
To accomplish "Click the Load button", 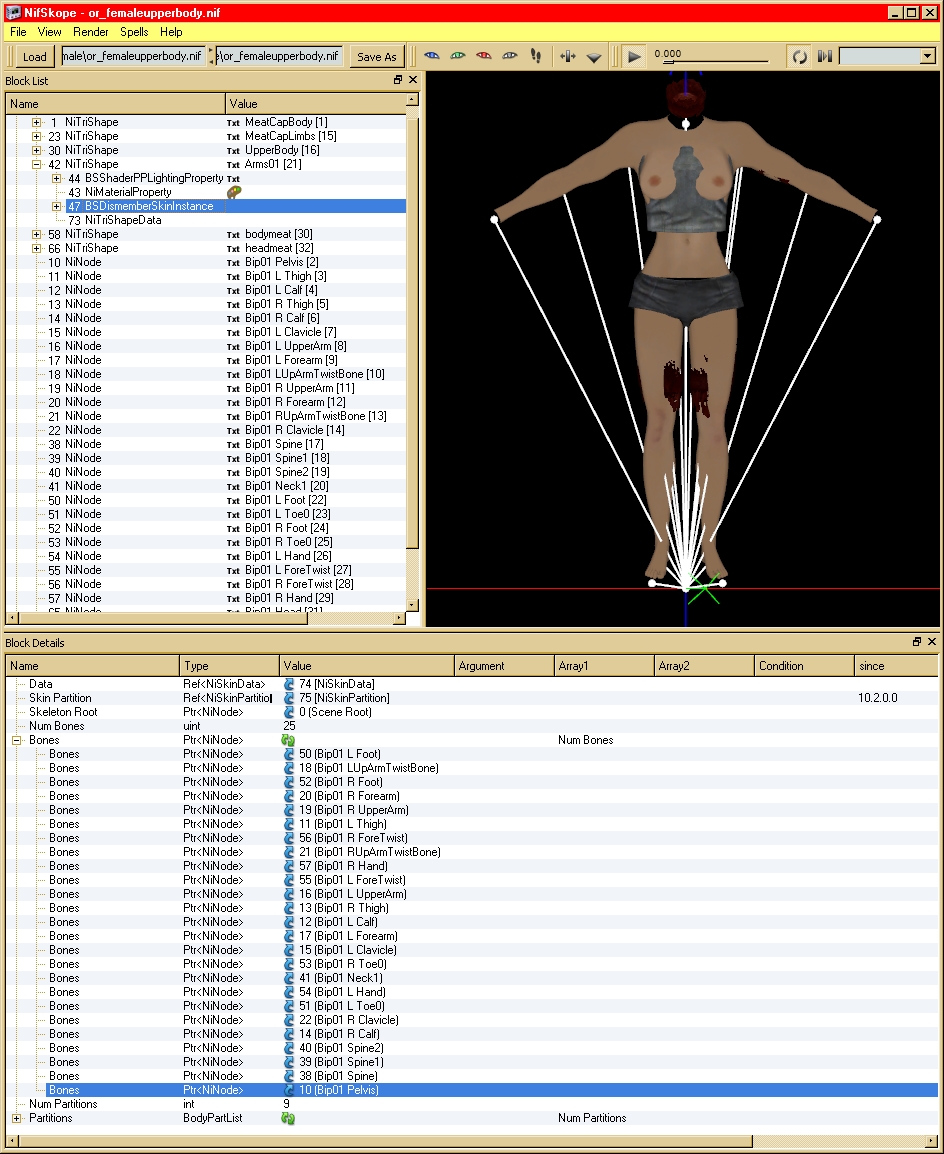I will point(35,57).
